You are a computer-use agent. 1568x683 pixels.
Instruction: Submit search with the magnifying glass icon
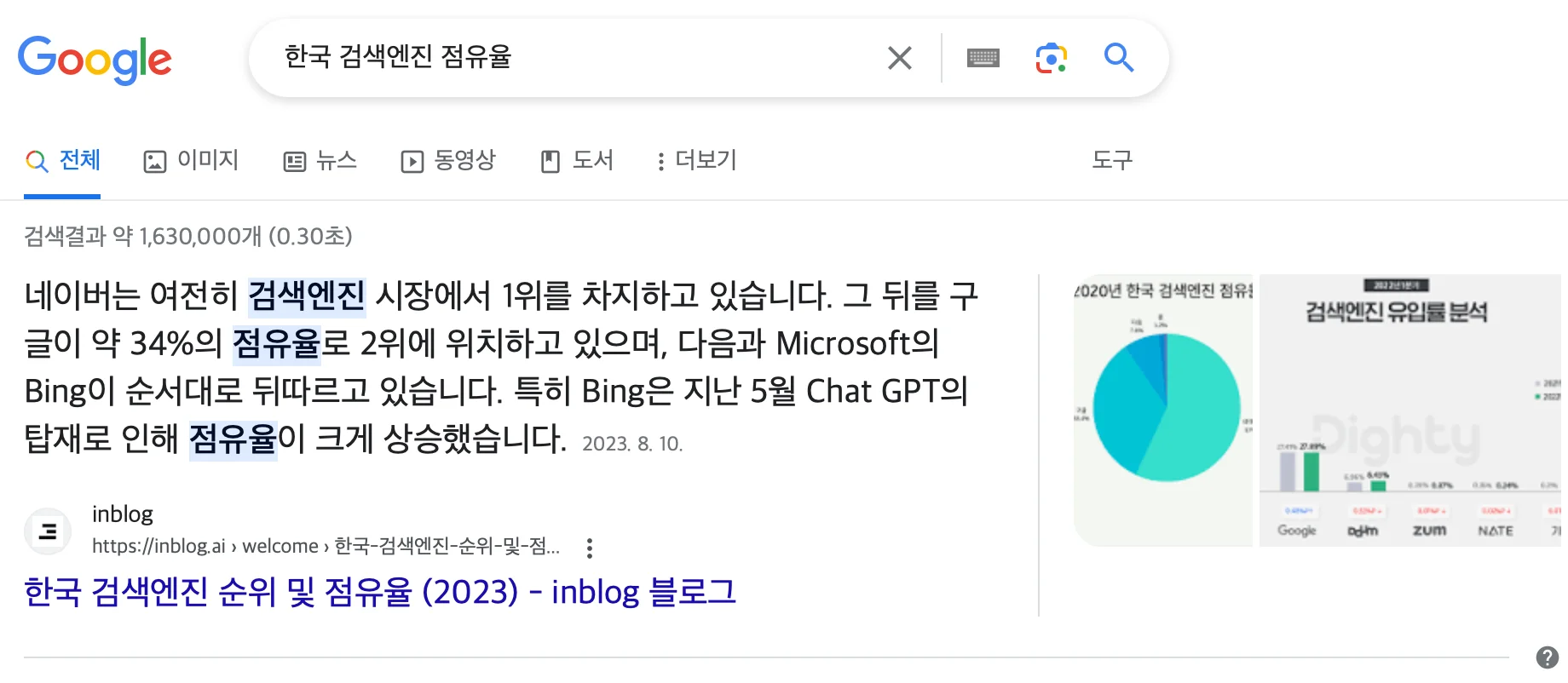1119,58
